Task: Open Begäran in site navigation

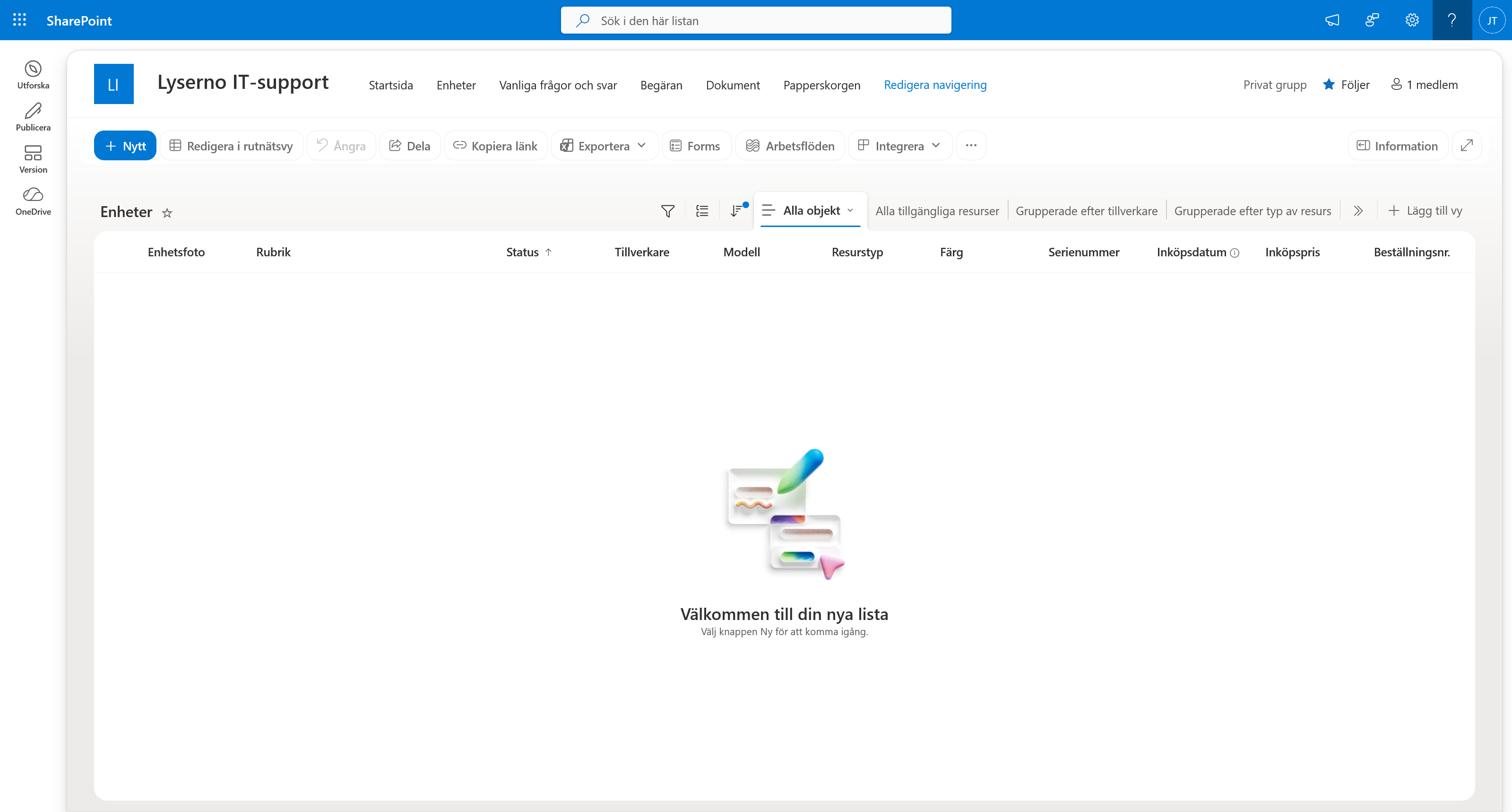Action: click(661, 85)
